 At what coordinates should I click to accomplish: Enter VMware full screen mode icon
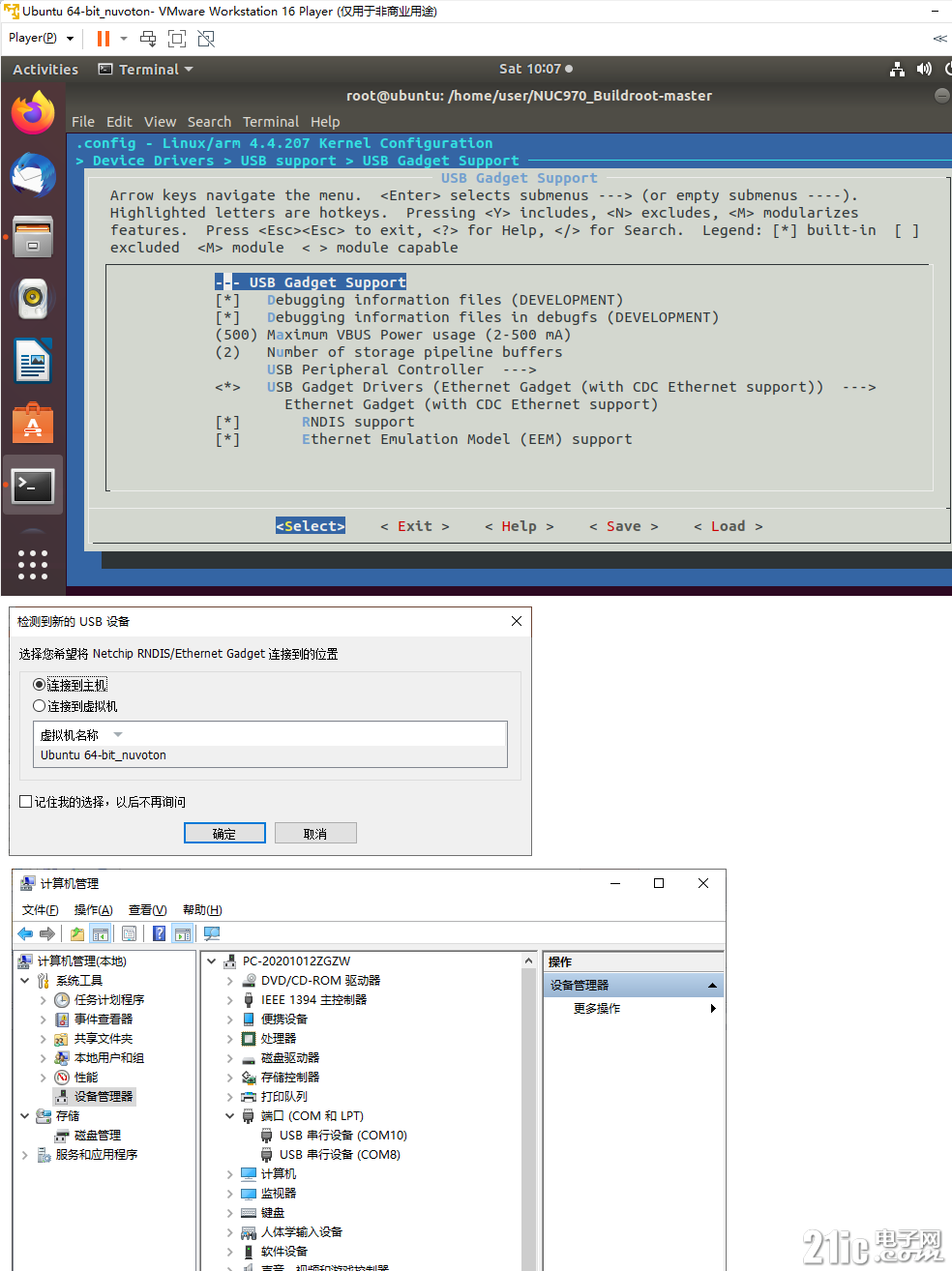177,39
